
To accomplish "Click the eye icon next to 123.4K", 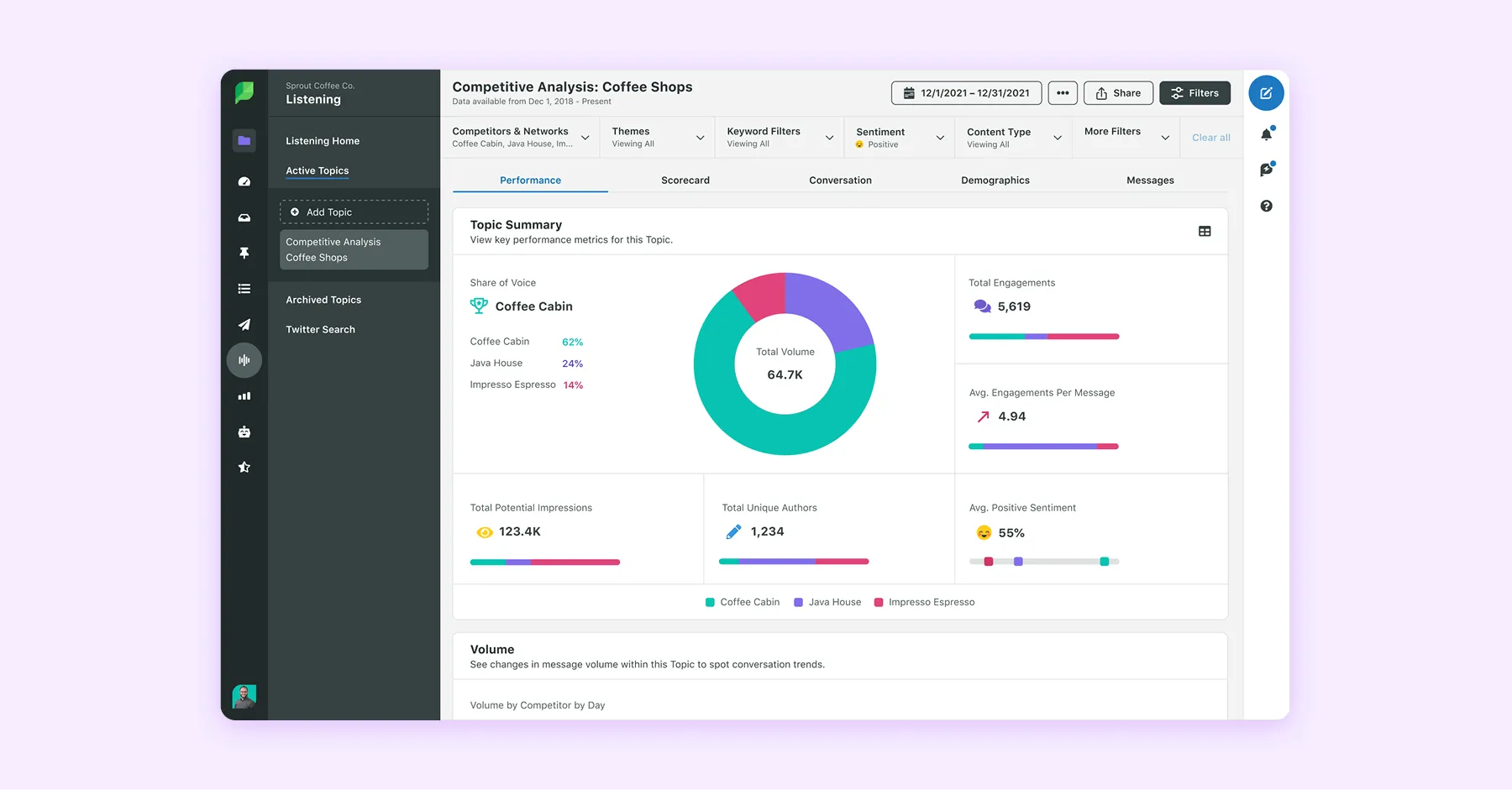I will coord(485,532).
